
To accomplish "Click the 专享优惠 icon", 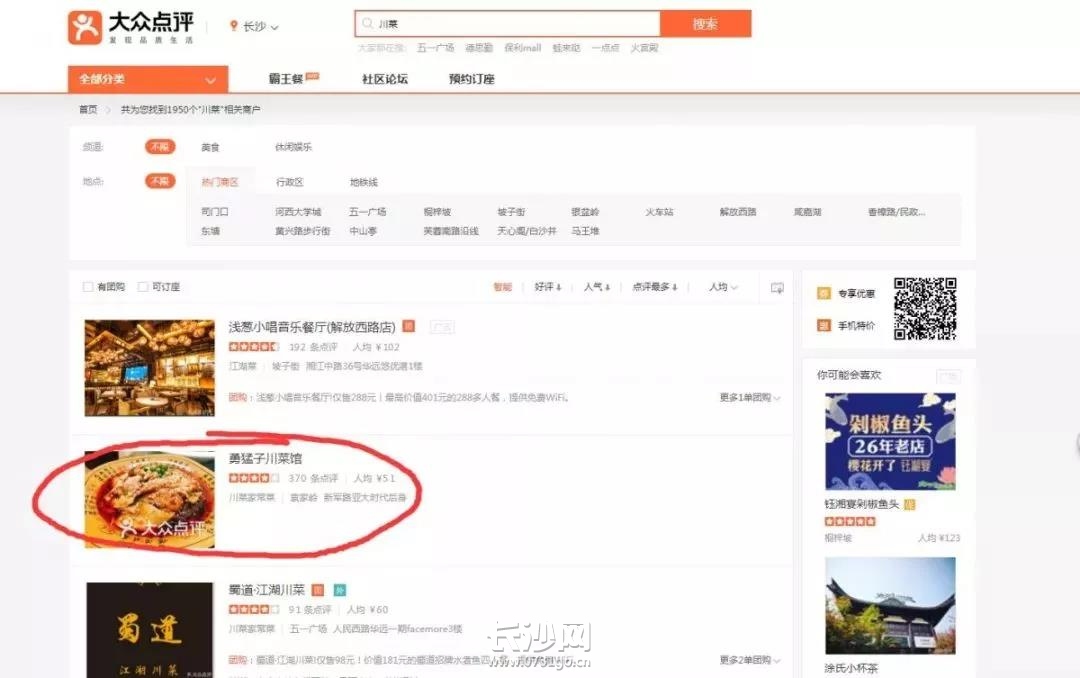I will point(824,294).
